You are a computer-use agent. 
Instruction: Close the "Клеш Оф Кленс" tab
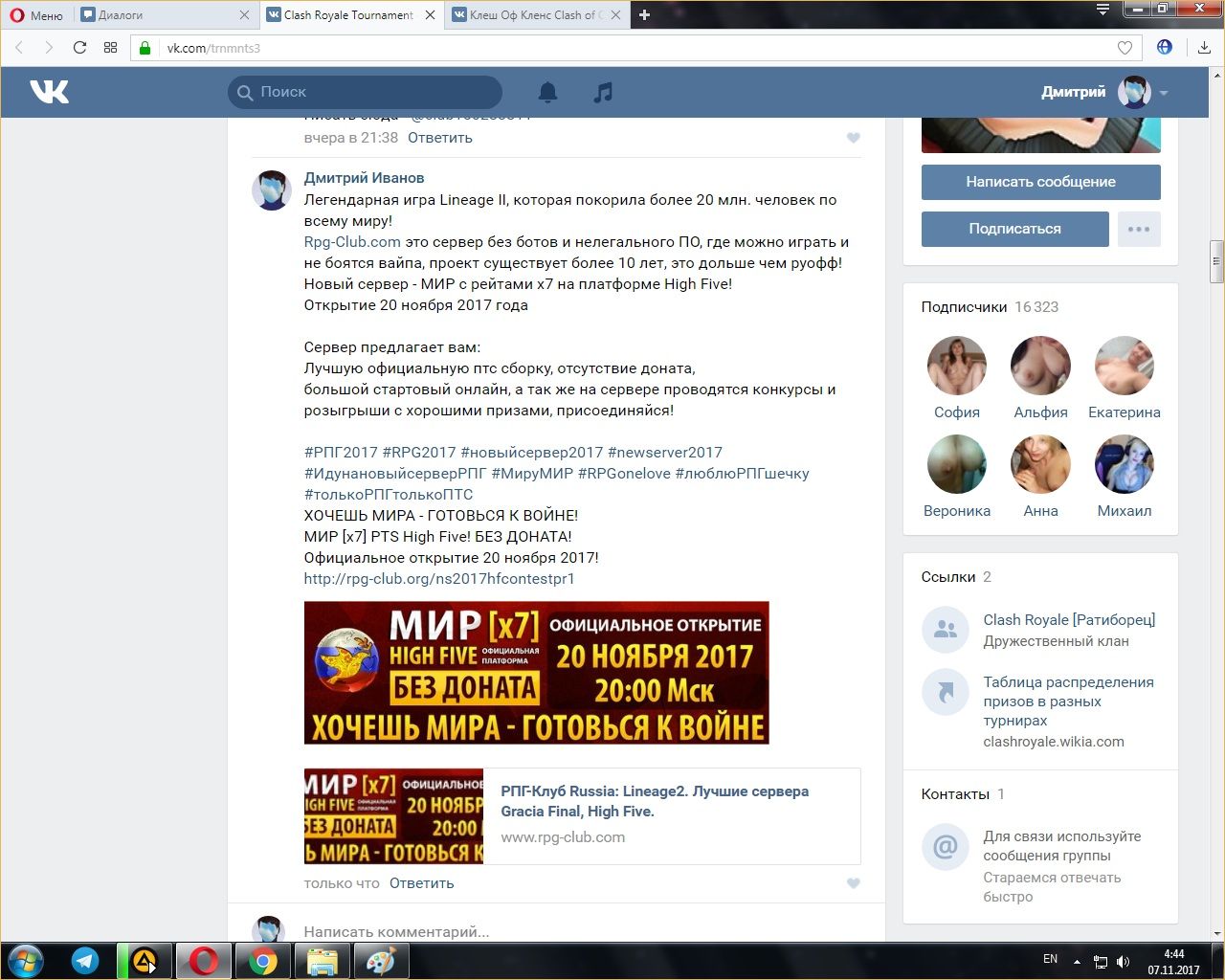coord(614,15)
